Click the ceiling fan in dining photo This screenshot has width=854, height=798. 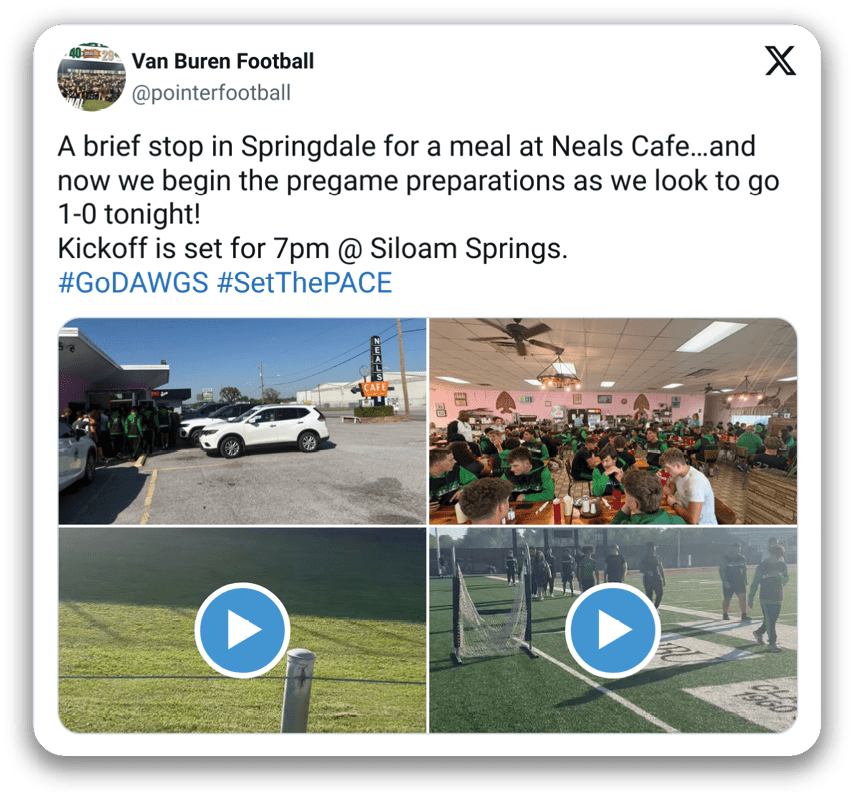pos(517,336)
